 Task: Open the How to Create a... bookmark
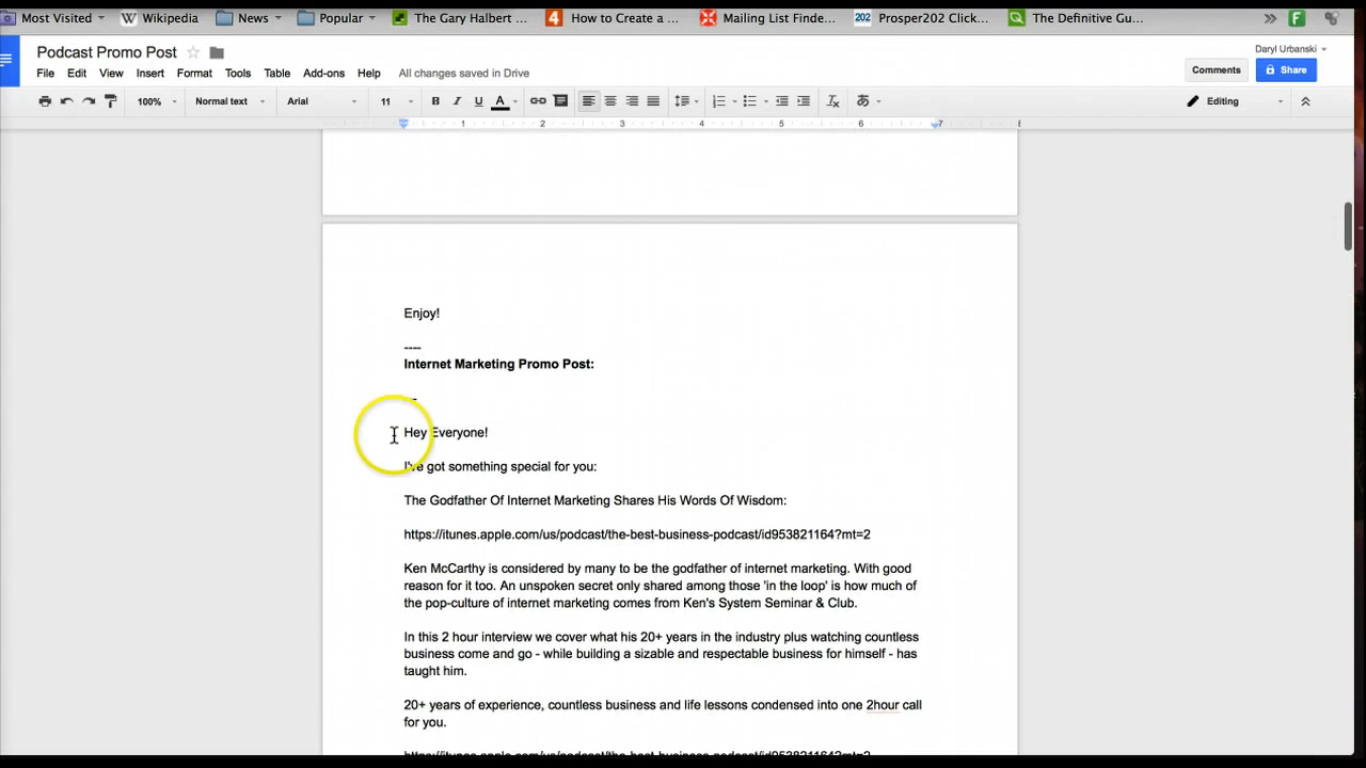coord(612,18)
